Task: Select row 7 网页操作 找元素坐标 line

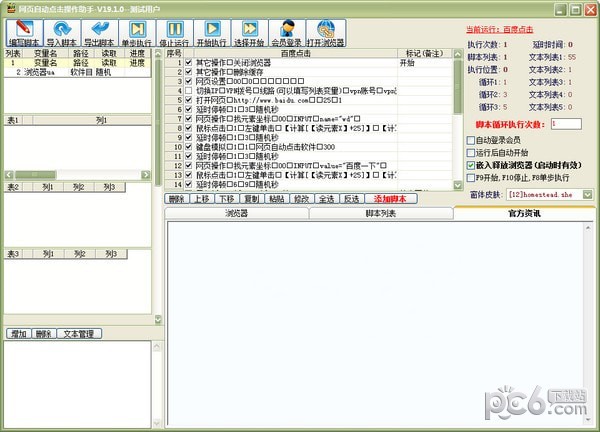Action: click(x=308, y=119)
